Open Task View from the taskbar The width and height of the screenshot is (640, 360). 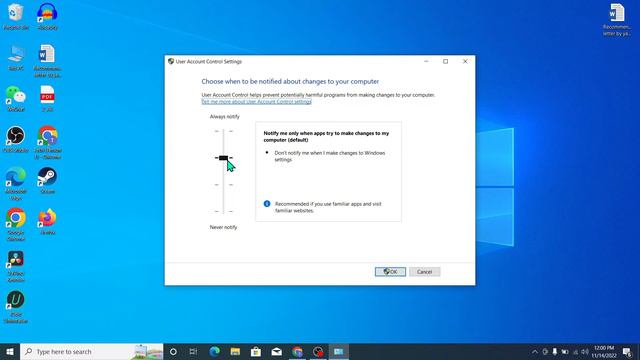tap(193, 351)
